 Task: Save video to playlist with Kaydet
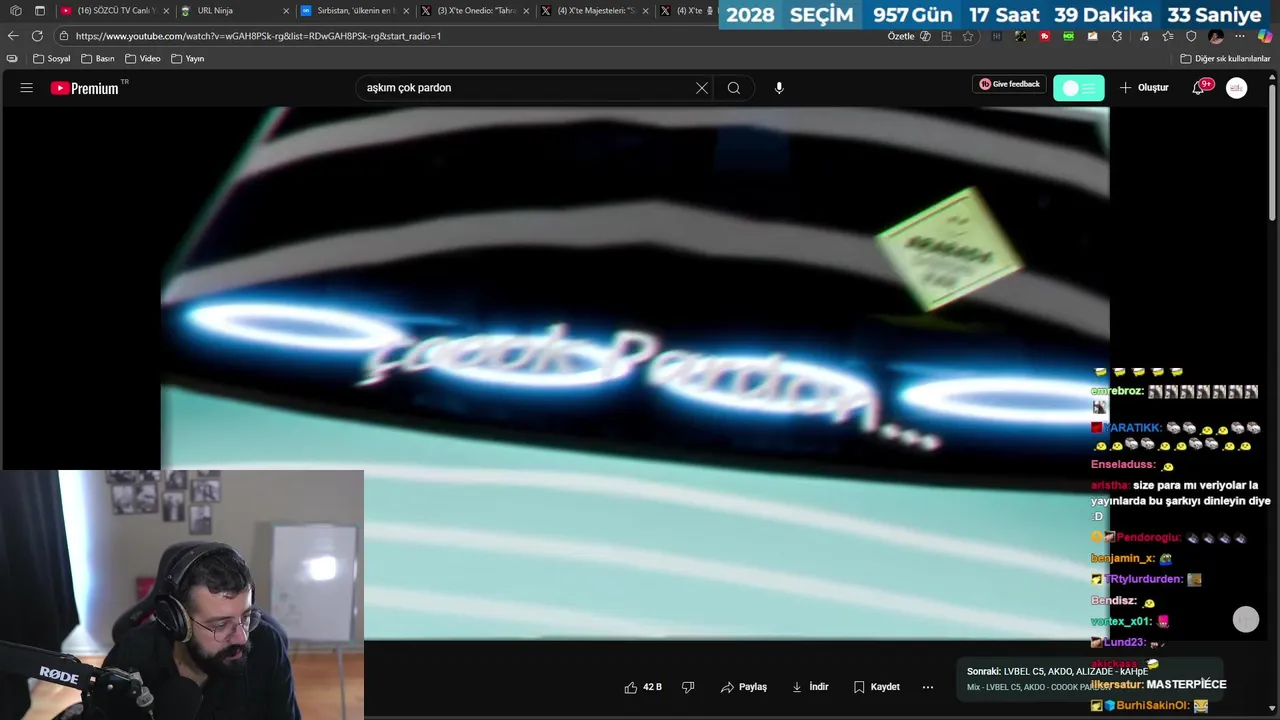tap(877, 687)
